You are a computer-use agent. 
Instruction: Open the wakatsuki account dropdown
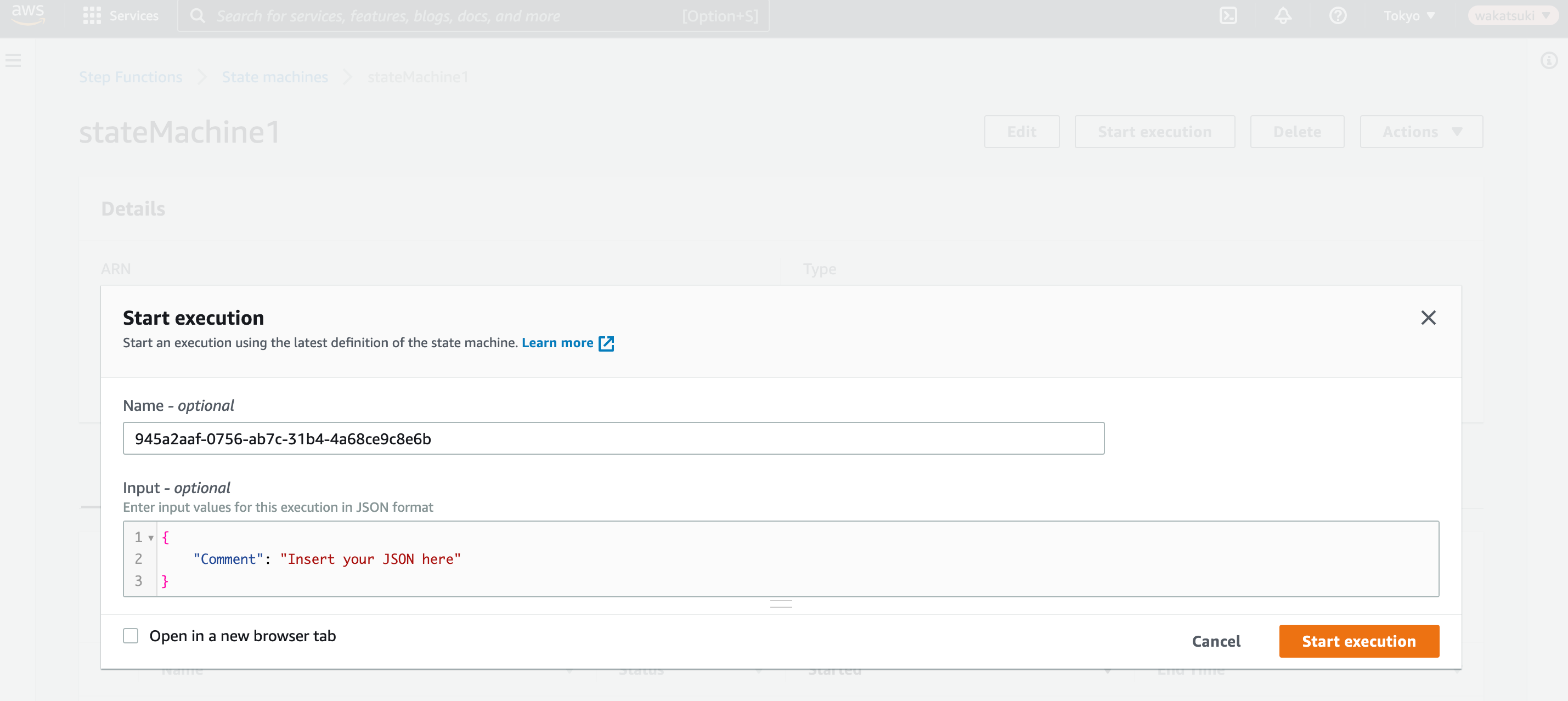(1512, 16)
